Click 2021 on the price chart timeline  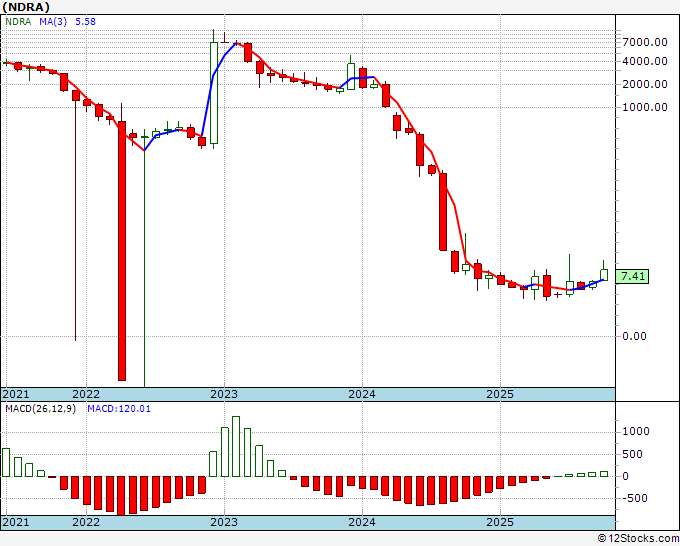click(x=16, y=394)
